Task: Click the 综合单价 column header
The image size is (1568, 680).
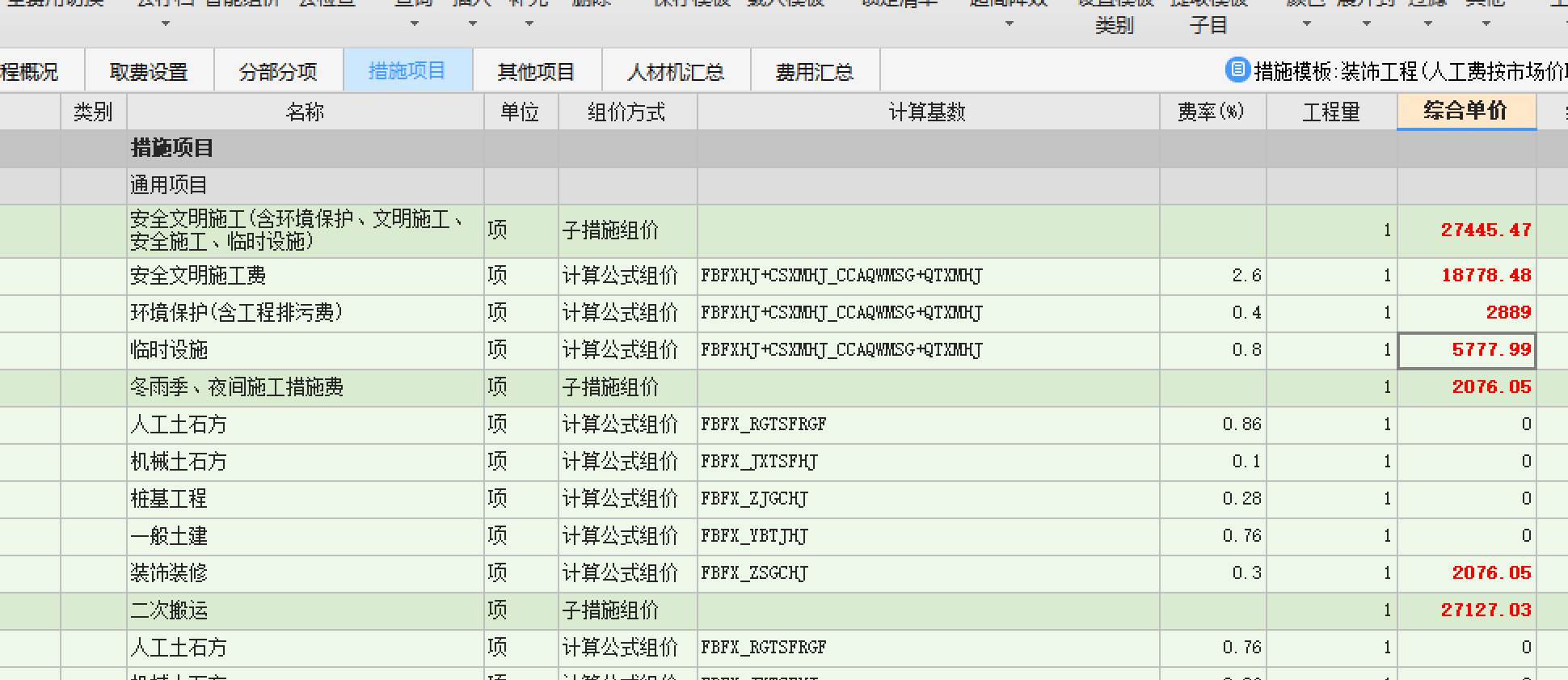Action: point(1466,111)
